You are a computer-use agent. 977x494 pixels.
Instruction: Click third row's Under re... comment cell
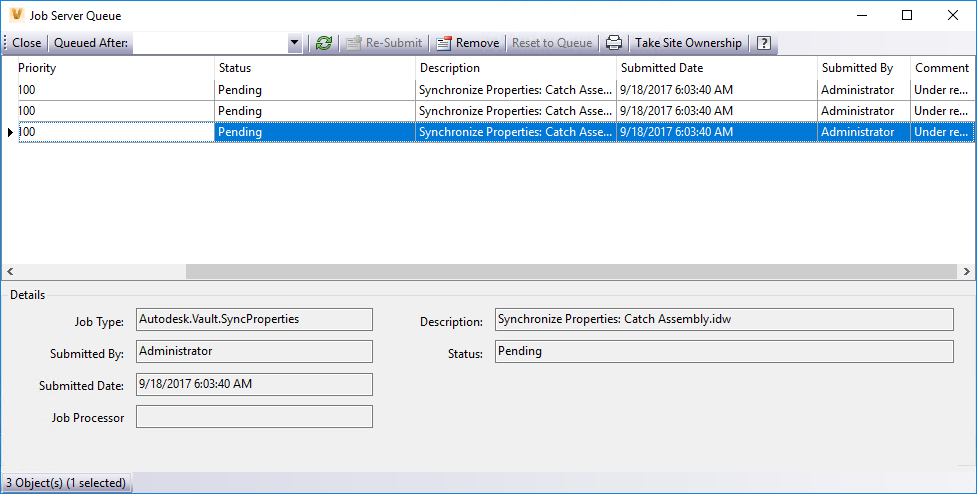(942, 132)
